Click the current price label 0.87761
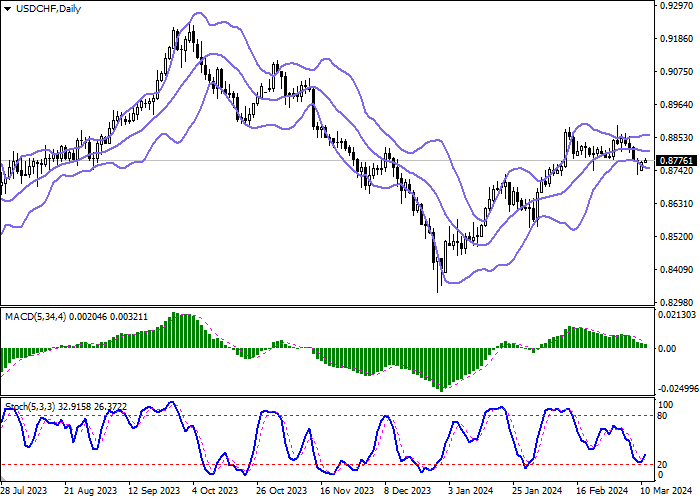The height and width of the screenshot is (500, 700). click(x=677, y=161)
